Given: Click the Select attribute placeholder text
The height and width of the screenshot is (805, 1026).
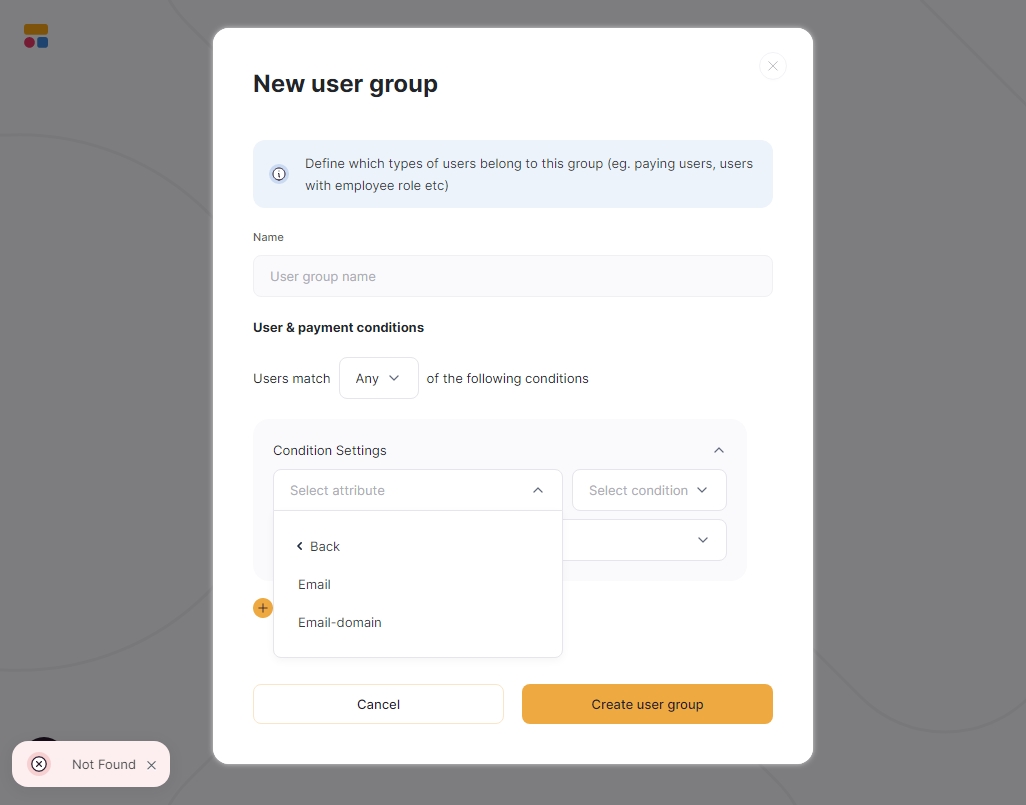Looking at the screenshot, I should [x=338, y=490].
